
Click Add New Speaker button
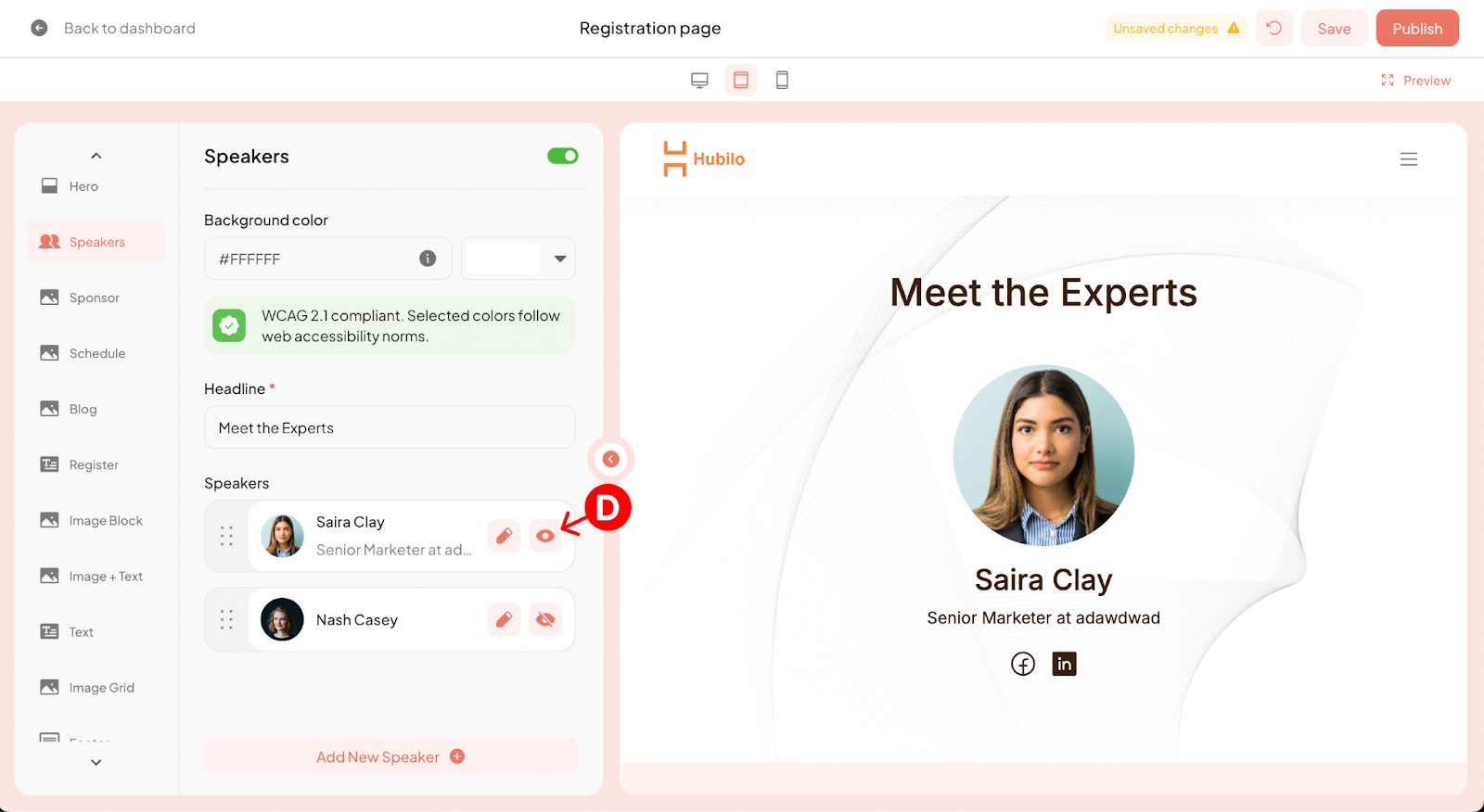pyautogui.click(x=390, y=756)
